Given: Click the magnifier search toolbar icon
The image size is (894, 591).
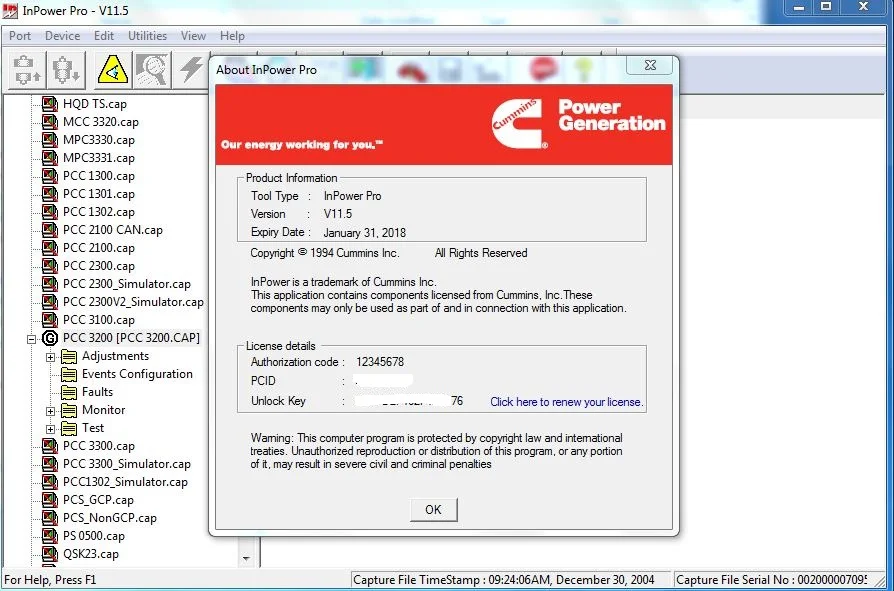Looking at the screenshot, I should pyautogui.click(x=151, y=70).
